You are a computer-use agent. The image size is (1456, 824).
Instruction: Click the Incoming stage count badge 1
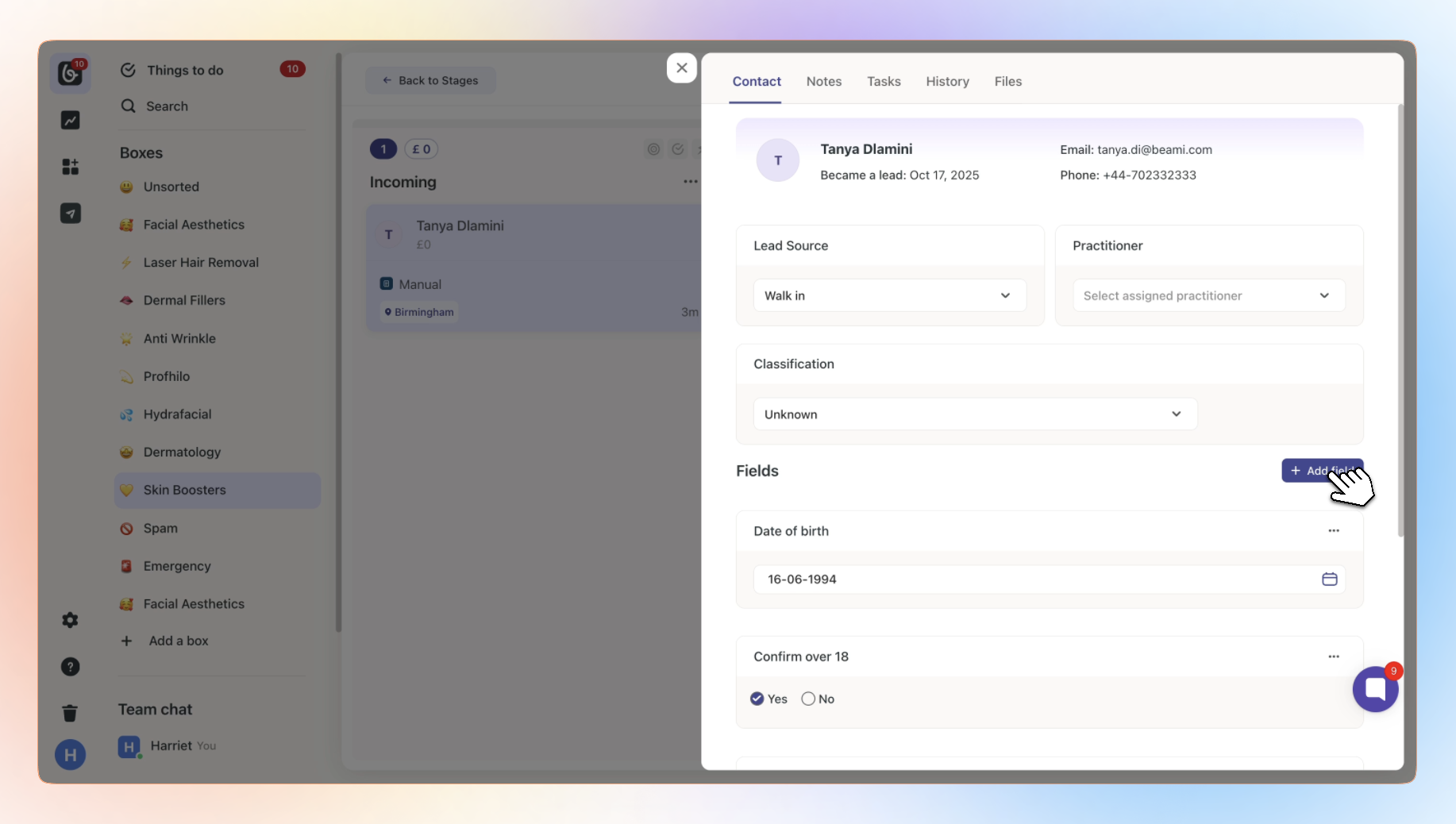click(383, 149)
